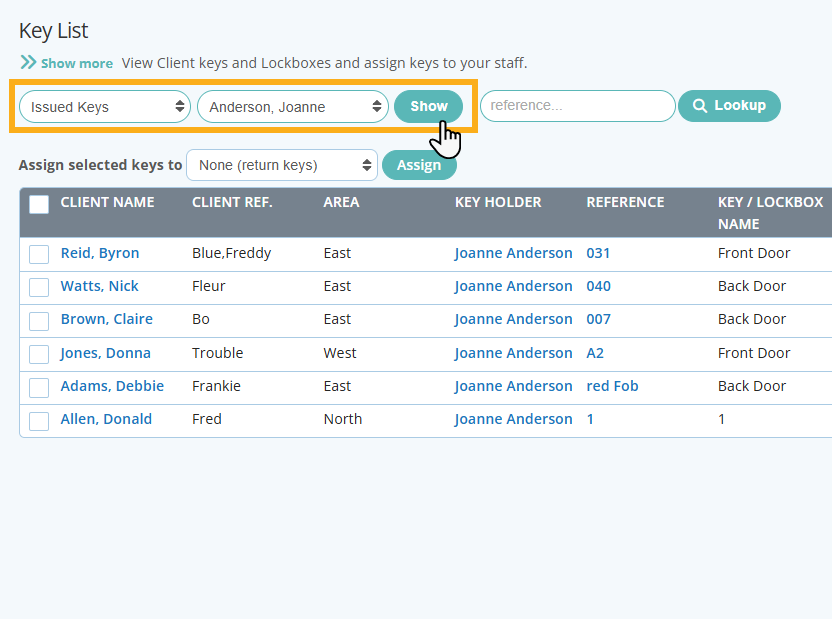Image resolution: width=832 pixels, height=619 pixels.
Task: Click Joanne Anderson key holder in Watts row
Action: [x=513, y=286]
